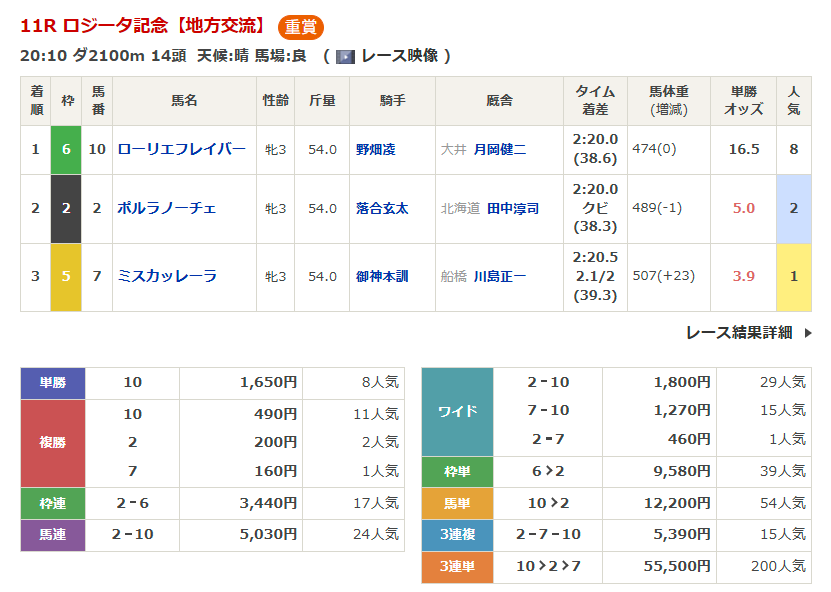Click the yellow frame 5 box
Screen dimensions: 831x592
(x=66, y=276)
